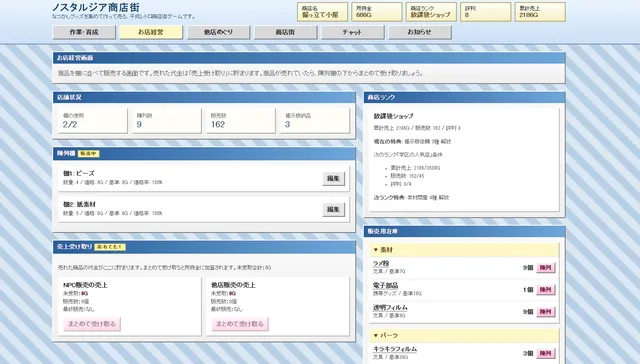Click the 162 sales count stat card

click(x=241, y=121)
